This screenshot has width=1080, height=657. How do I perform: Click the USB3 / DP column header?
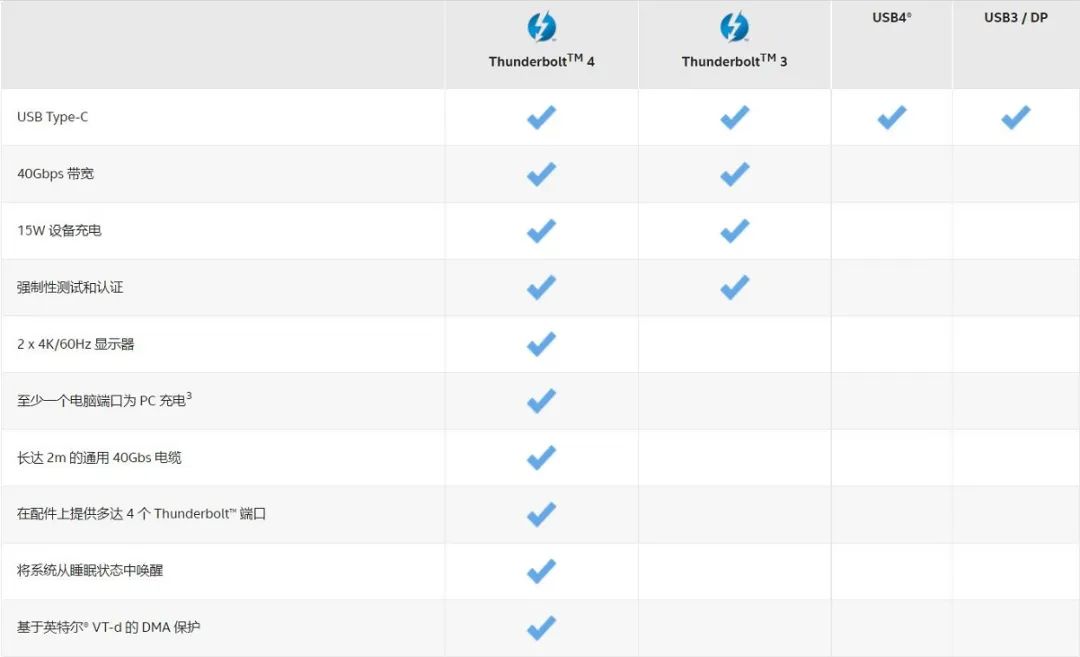click(1015, 18)
